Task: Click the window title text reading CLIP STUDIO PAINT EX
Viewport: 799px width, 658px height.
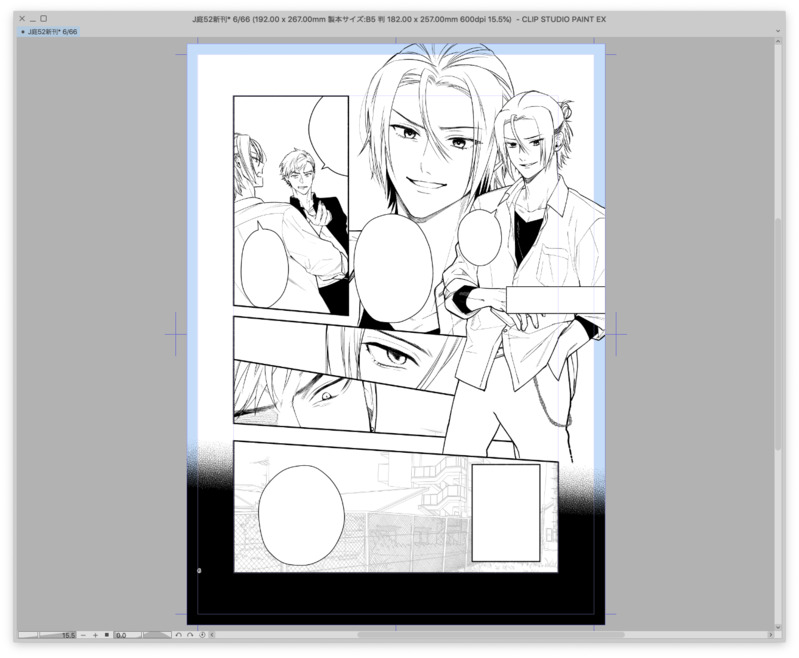Action: pos(564,19)
